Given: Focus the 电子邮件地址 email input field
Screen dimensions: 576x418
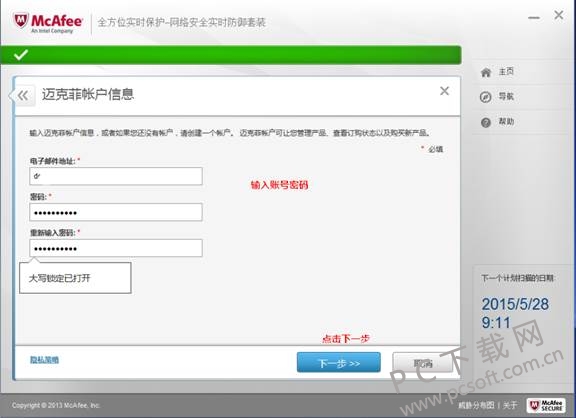Looking at the screenshot, I should 116,176.
